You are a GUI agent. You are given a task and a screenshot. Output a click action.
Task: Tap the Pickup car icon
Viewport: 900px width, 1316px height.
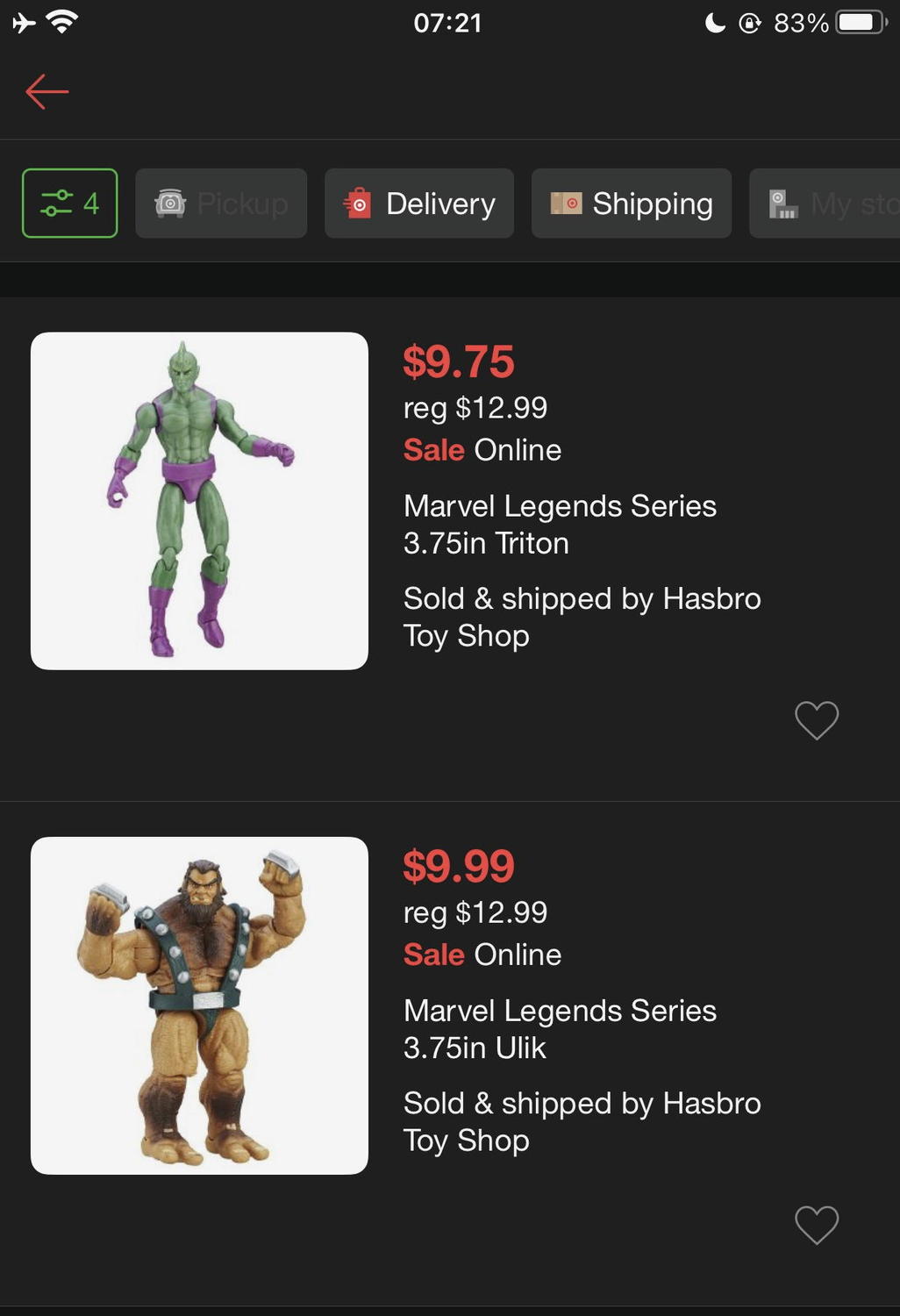pyautogui.click(x=170, y=204)
